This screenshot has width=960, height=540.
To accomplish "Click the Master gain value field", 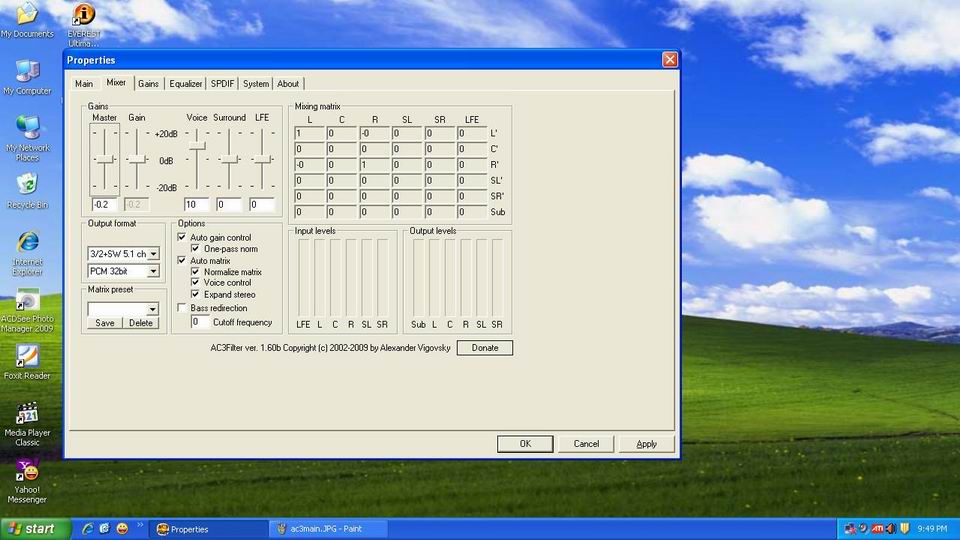I will 105,204.
